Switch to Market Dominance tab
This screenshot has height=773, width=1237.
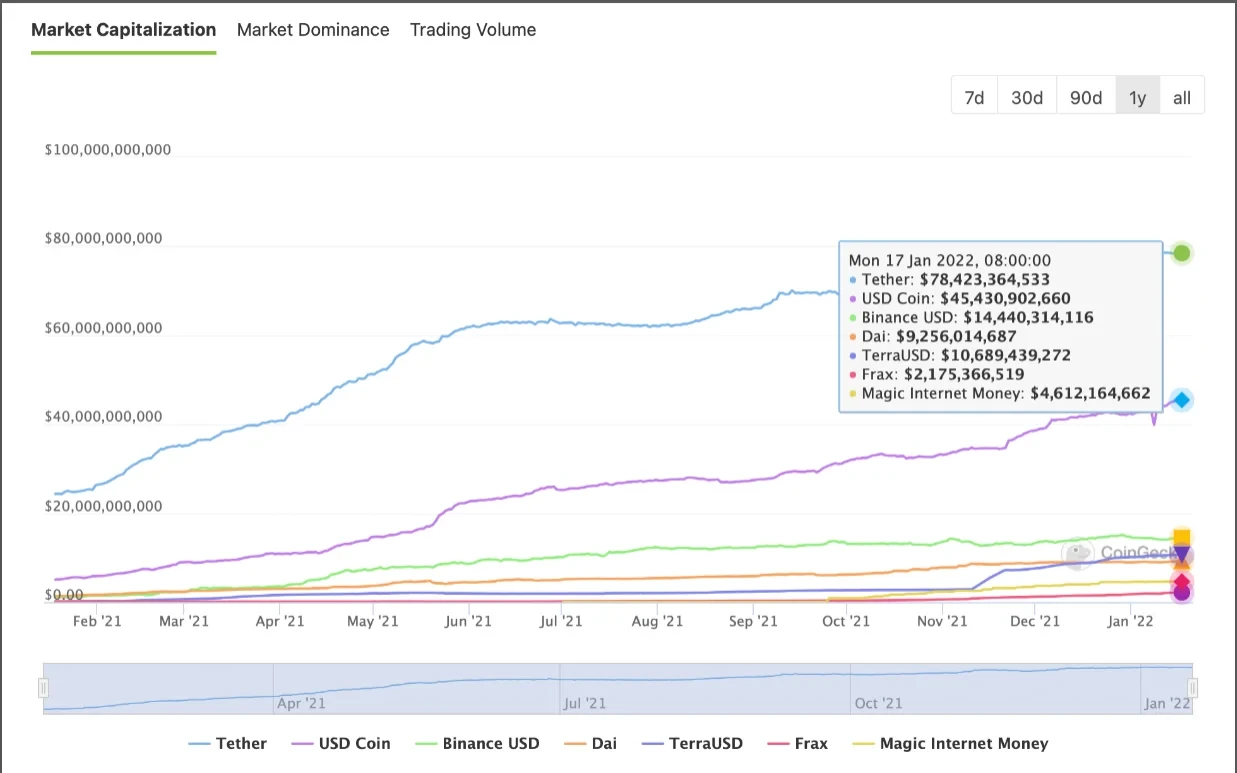(313, 30)
